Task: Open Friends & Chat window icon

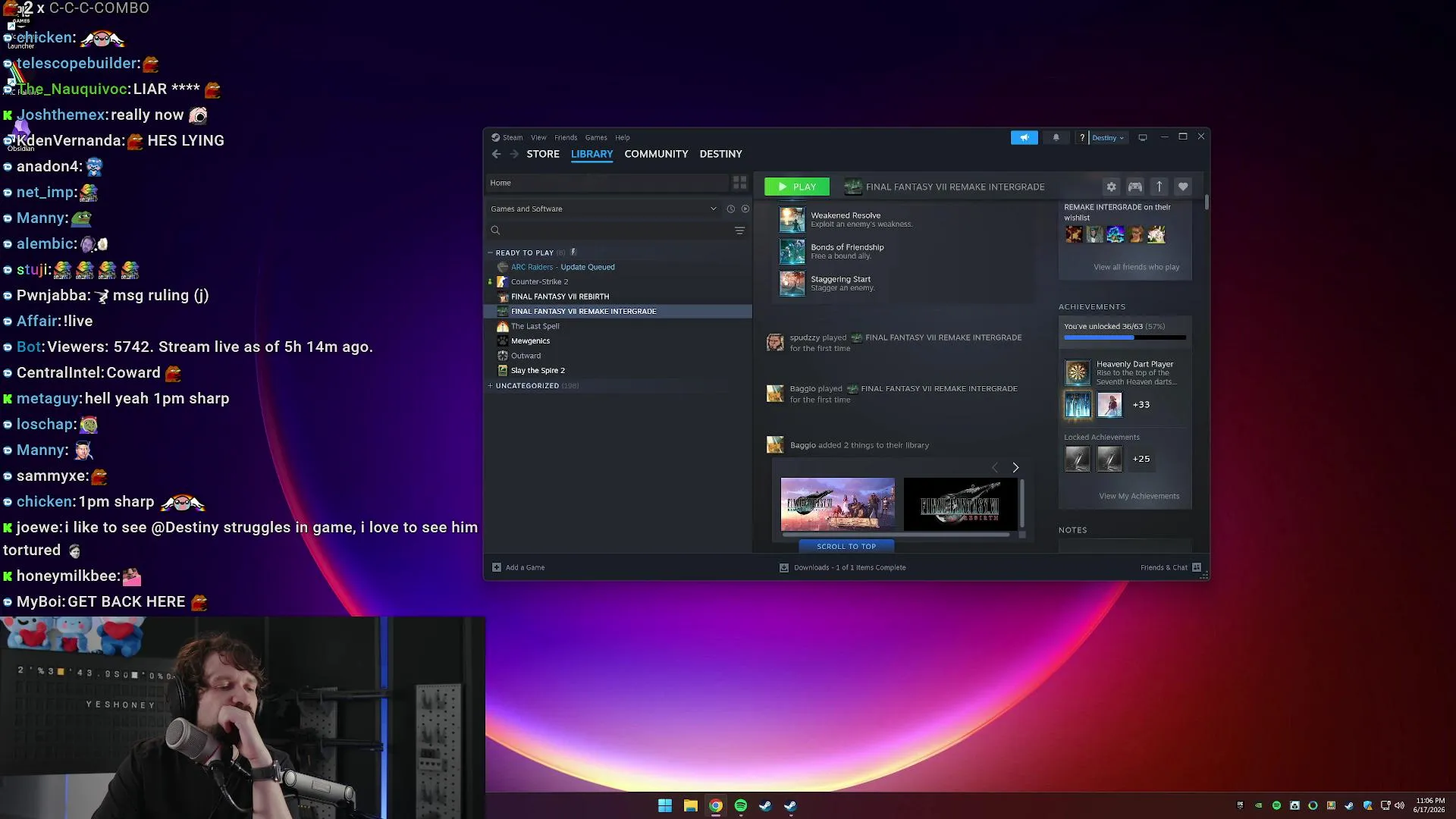Action: [1197, 567]
